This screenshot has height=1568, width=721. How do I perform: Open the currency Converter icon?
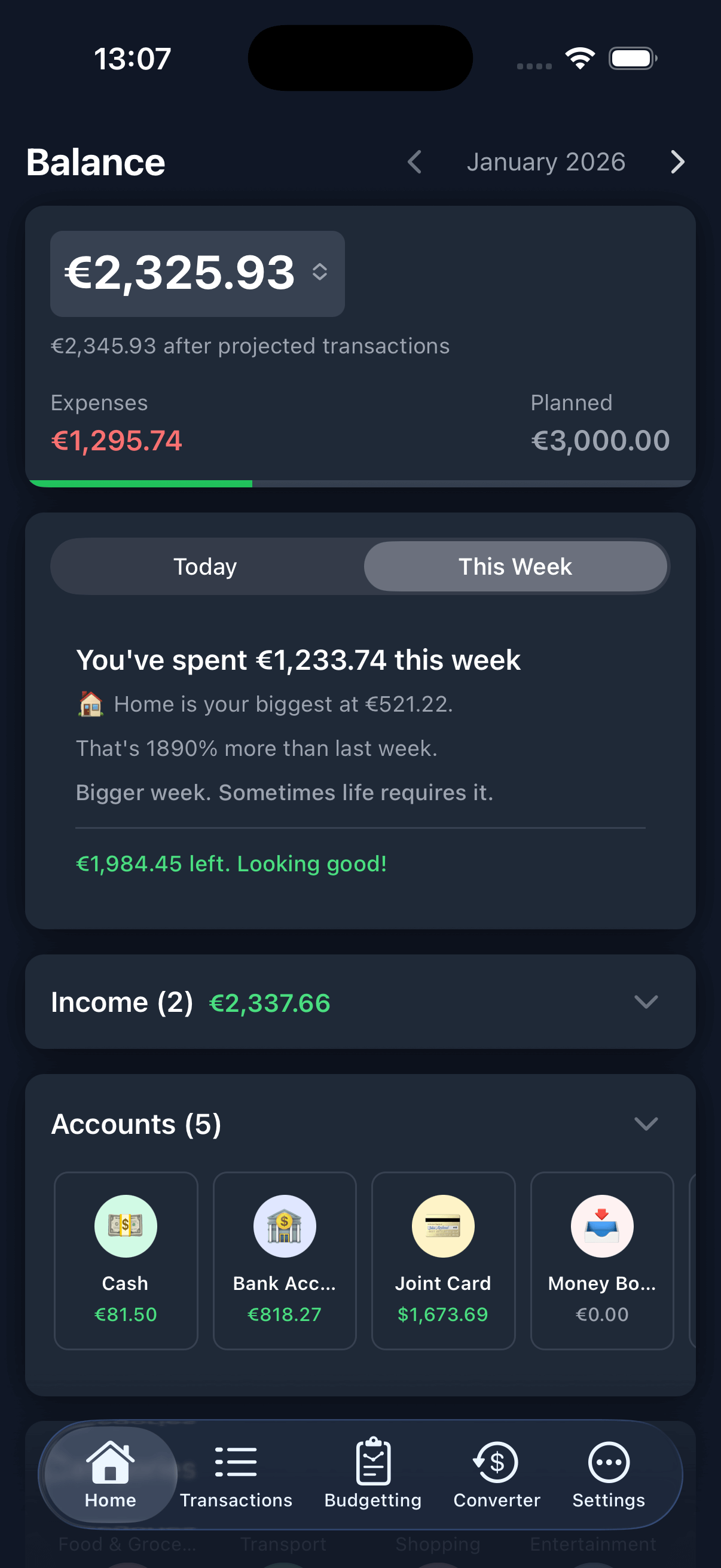(x=496, y=1461)
